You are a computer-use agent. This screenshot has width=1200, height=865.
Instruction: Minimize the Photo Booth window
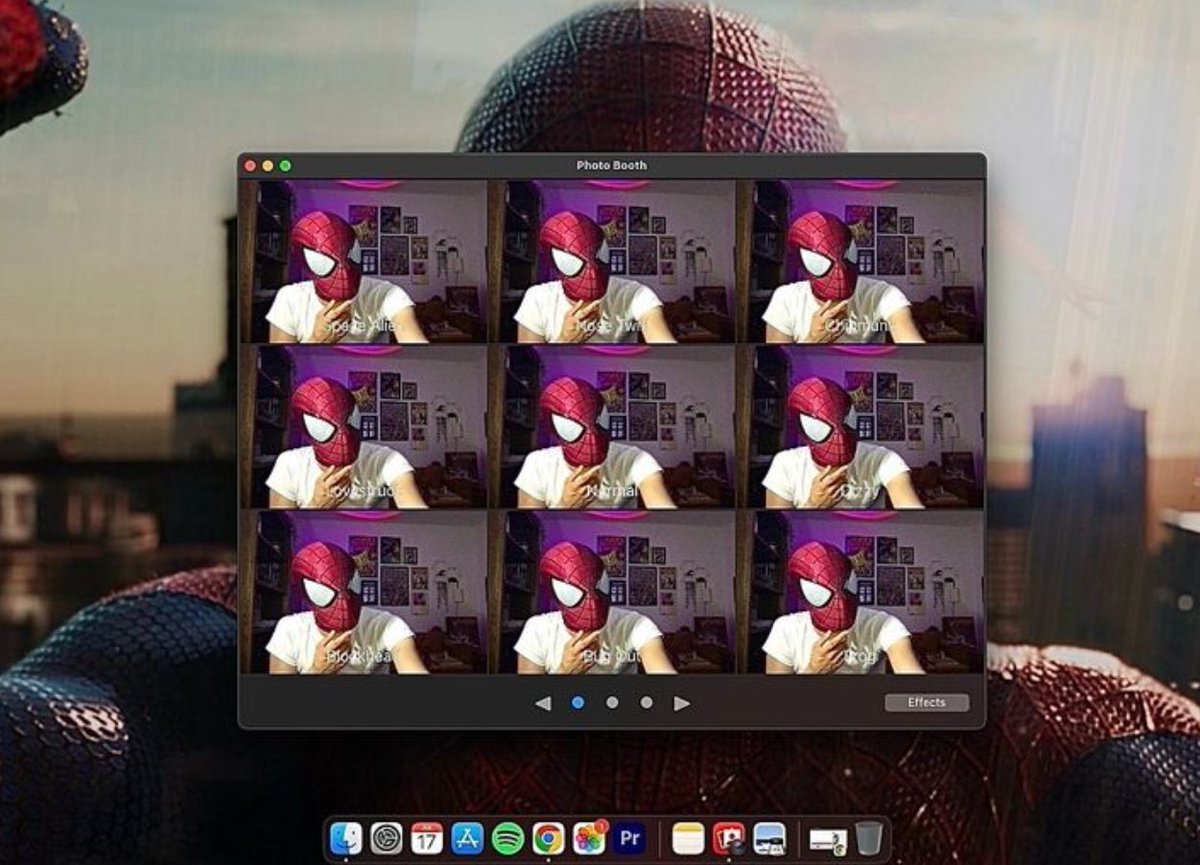coord(268,165)
